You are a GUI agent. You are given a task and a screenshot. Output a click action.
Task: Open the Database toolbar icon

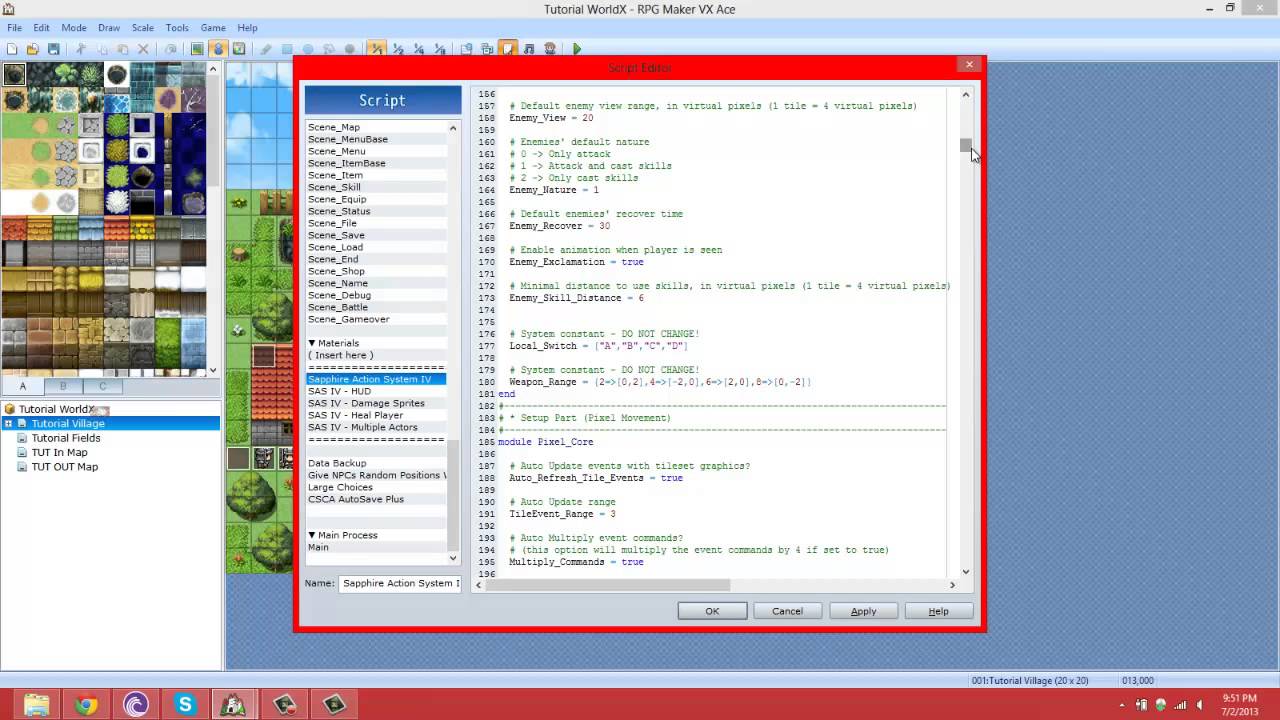(x=466, y=49)
